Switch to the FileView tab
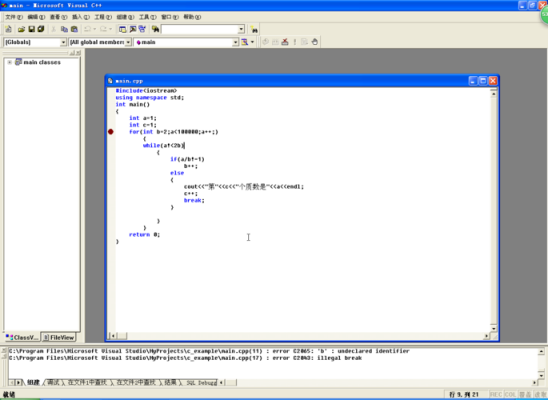548x400 pixels. pyautogui.click(x=59, y=337)
